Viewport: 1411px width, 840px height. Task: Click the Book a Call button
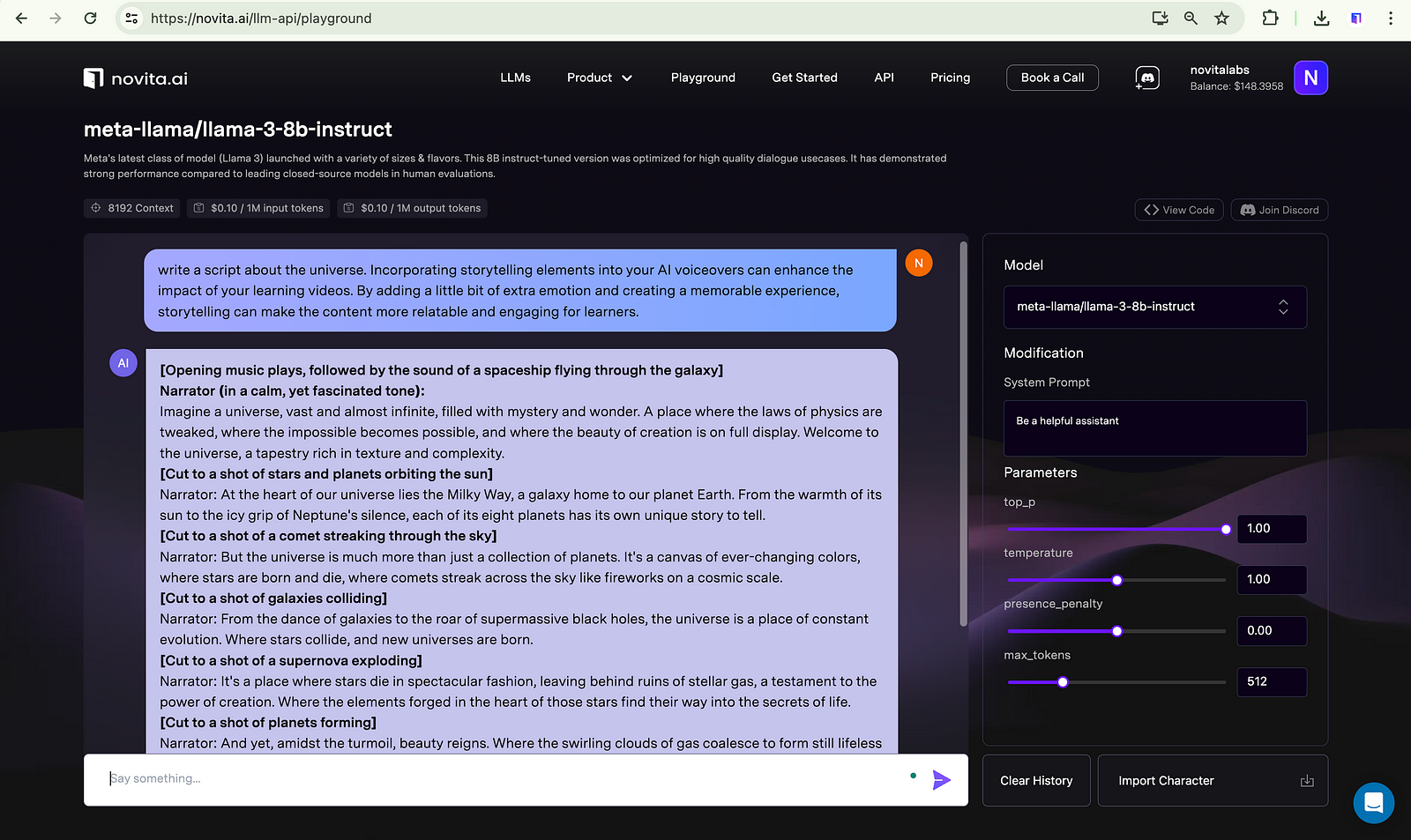click(x=1052, y=78)
